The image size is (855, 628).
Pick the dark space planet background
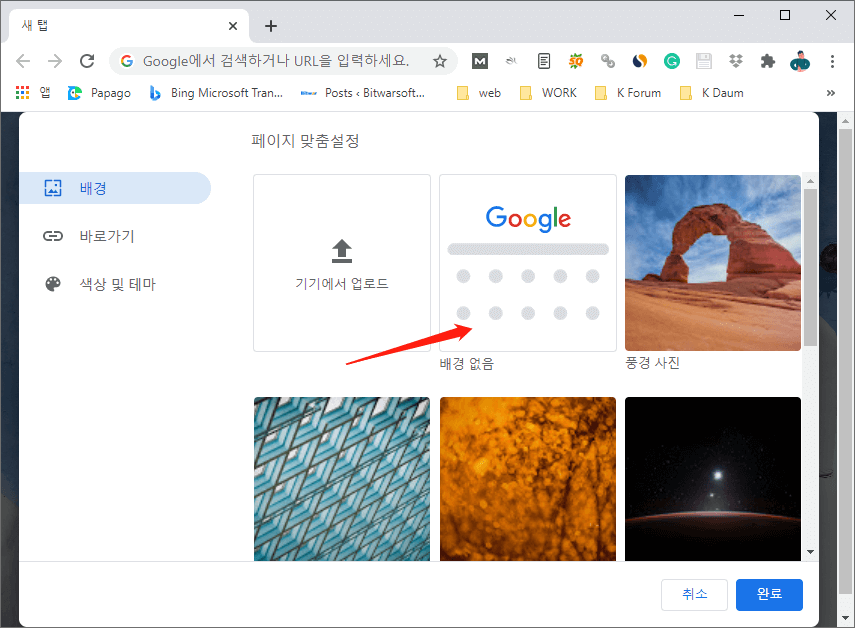tap(713, 479)
